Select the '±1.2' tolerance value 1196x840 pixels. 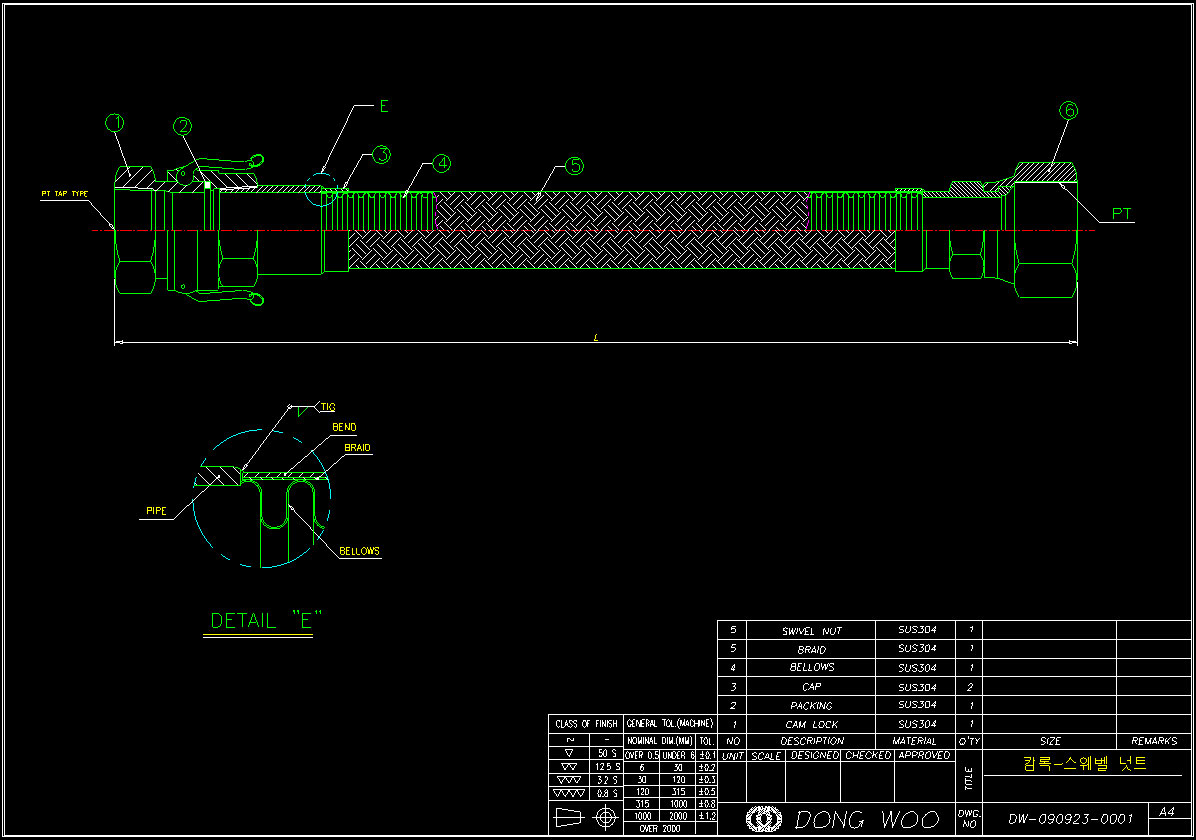[x=707, y=816]
